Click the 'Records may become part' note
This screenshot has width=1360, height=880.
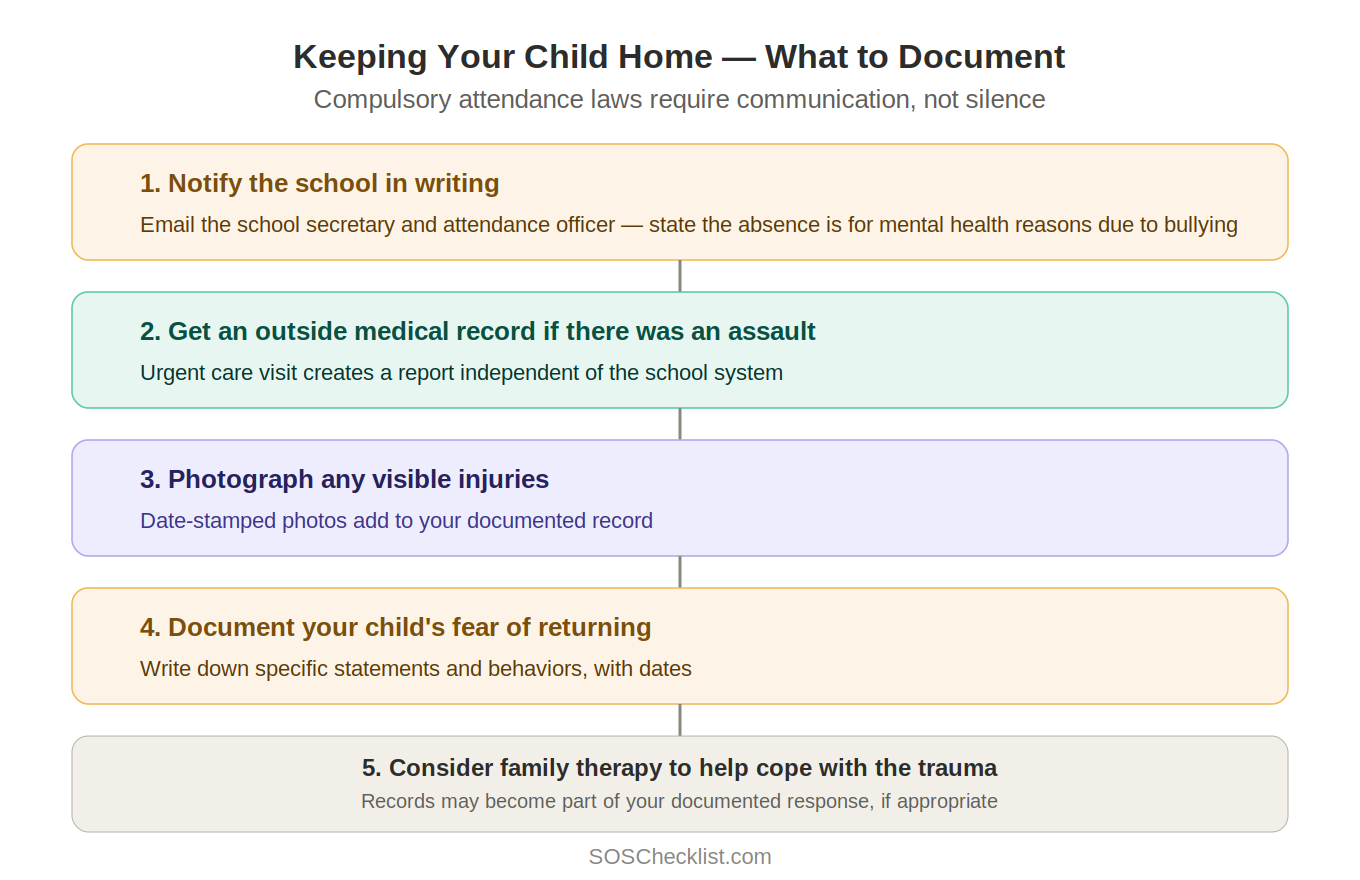click(679, 801)
